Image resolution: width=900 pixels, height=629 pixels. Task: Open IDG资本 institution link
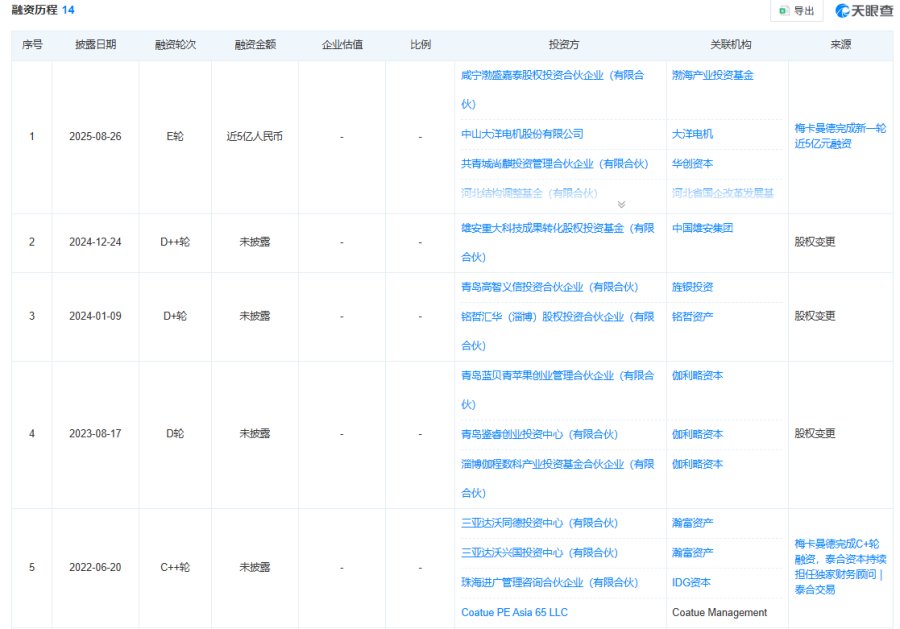click(691, 583)
